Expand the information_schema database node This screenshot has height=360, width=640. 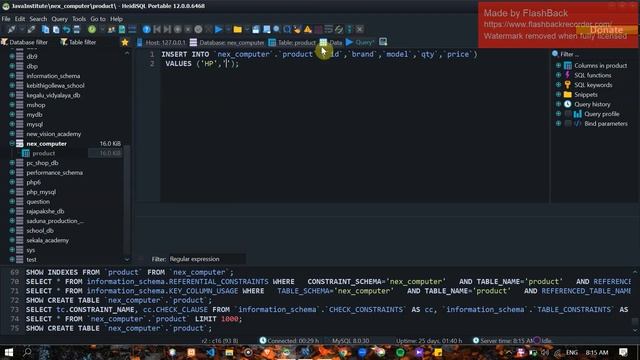click(12, 76)
